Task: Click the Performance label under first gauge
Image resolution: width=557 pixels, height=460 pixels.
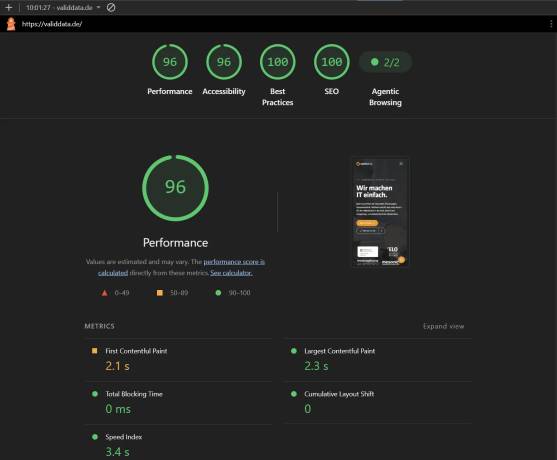Action: (x=170, y=91)
